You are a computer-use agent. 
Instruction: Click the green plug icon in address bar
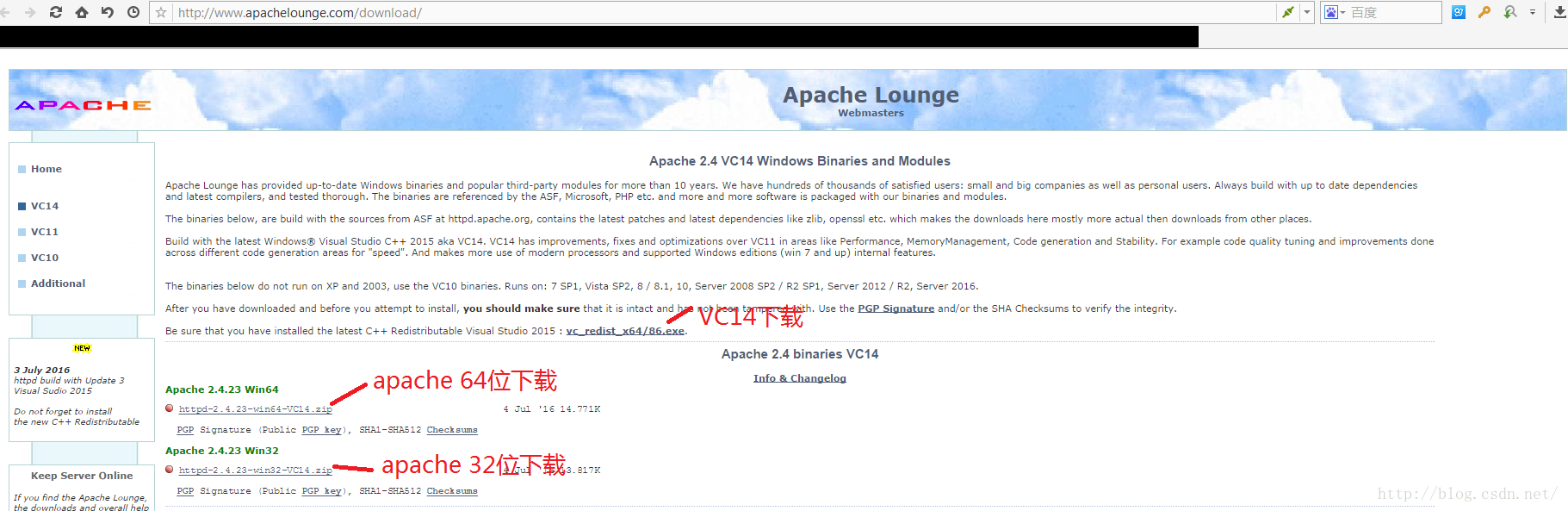point(1288,12)
